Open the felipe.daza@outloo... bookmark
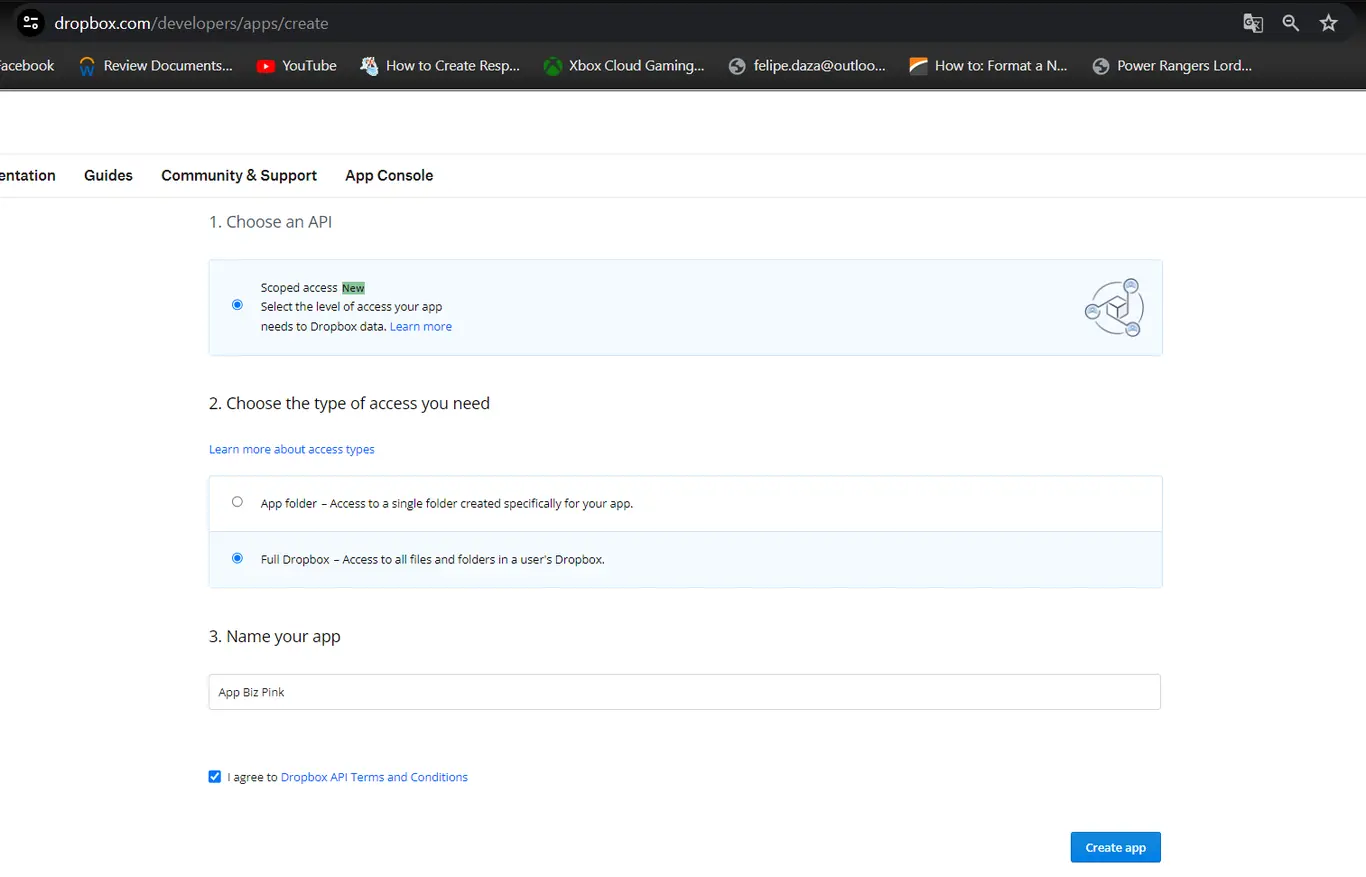The width and height of the screenshot is (1366, 877). [807, 66]
